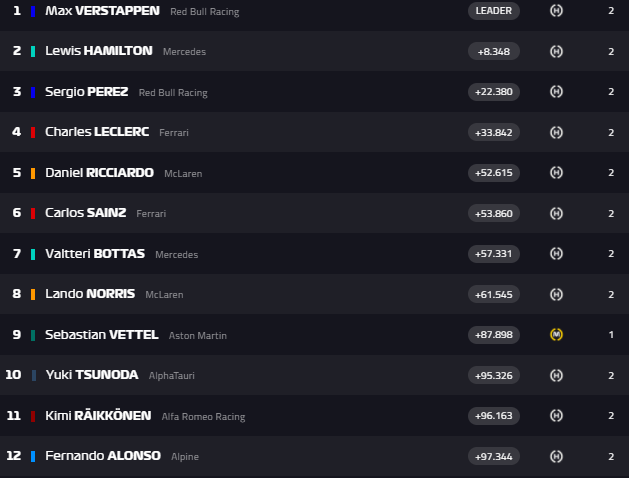Image resolution: width=629 pixels, height=478 pixels.
Task: Click the +22.380 interval badge
Action: click(x=493, y=92)
